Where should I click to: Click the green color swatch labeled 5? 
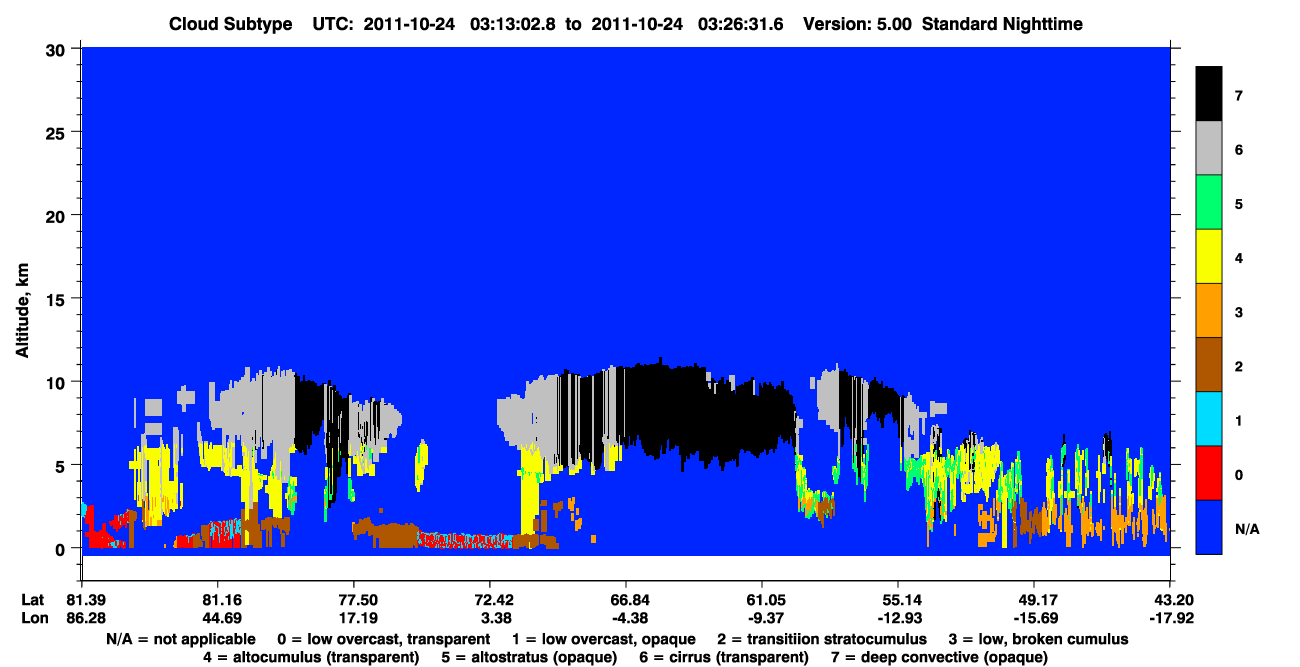click(1209, 202)
